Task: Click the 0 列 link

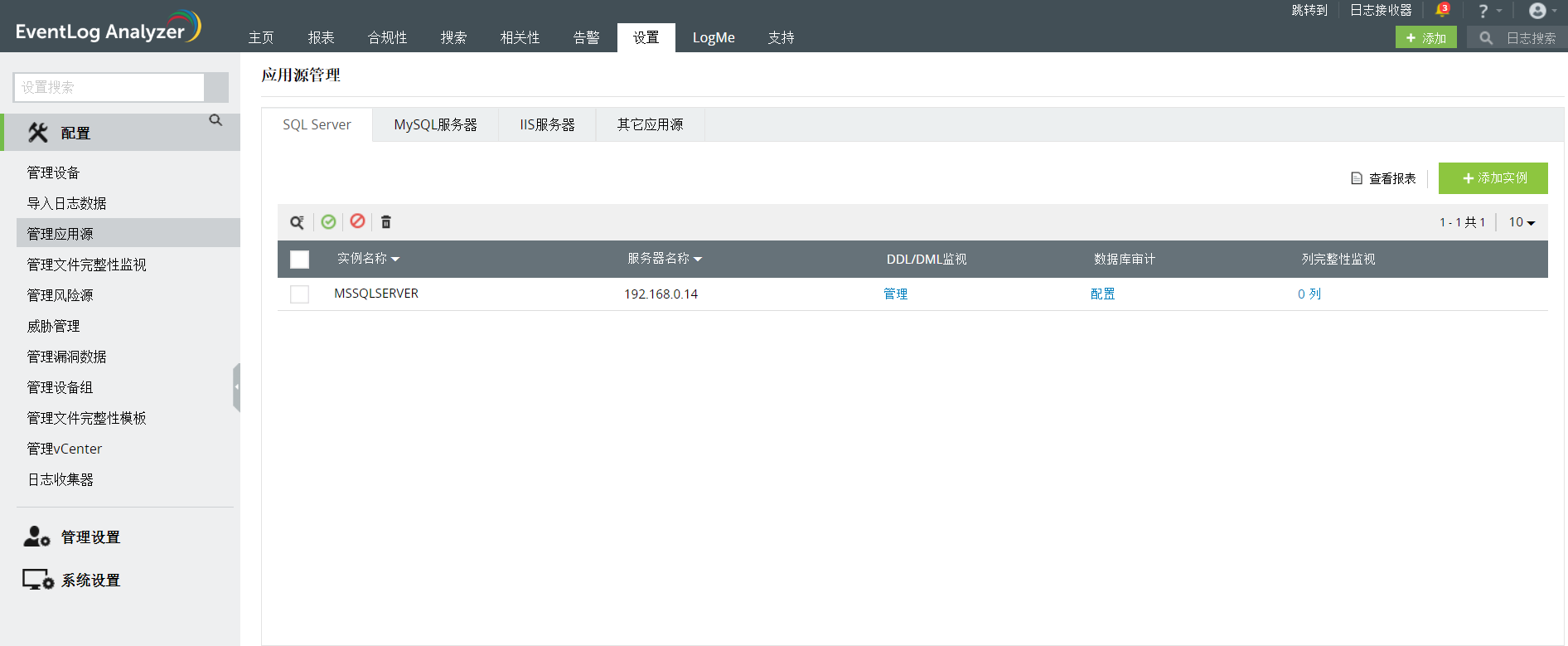Action: [1309, 294]
